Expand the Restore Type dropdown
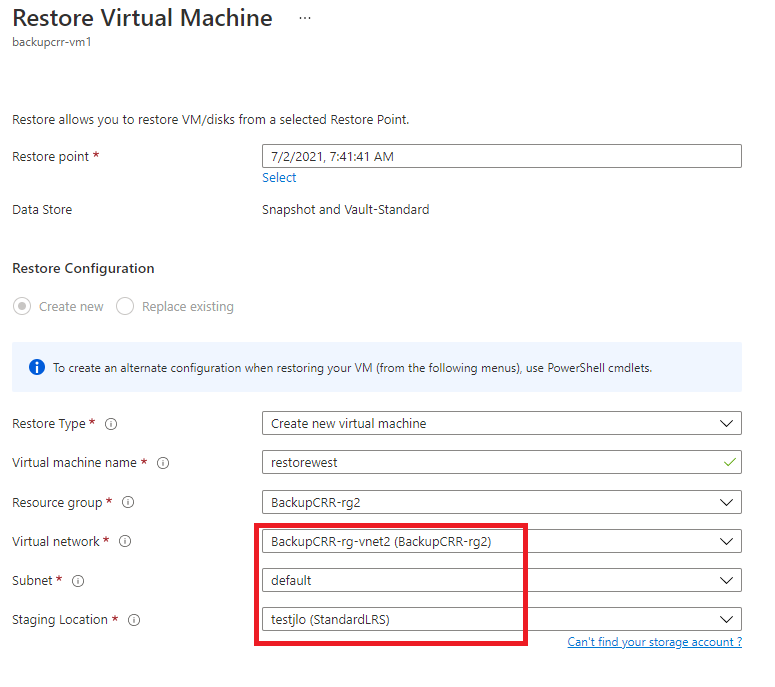Viewport: 775px width, 687px height. (502, 424)
